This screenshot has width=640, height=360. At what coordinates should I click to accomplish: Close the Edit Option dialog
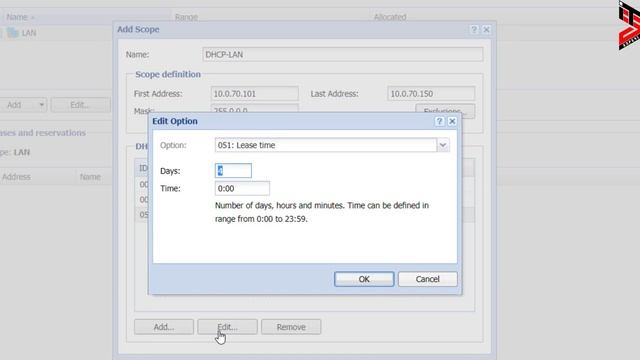[452, 121]
